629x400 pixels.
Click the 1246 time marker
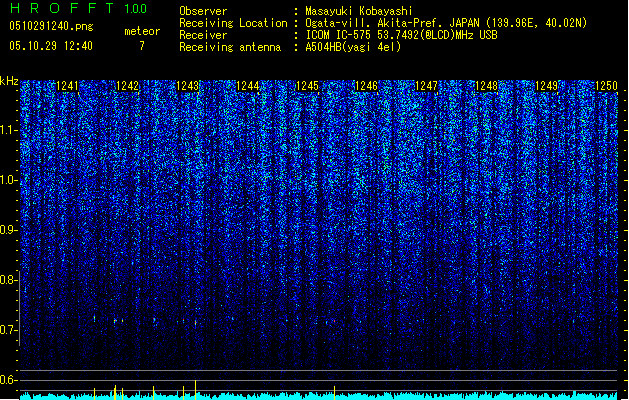(367, 86)
